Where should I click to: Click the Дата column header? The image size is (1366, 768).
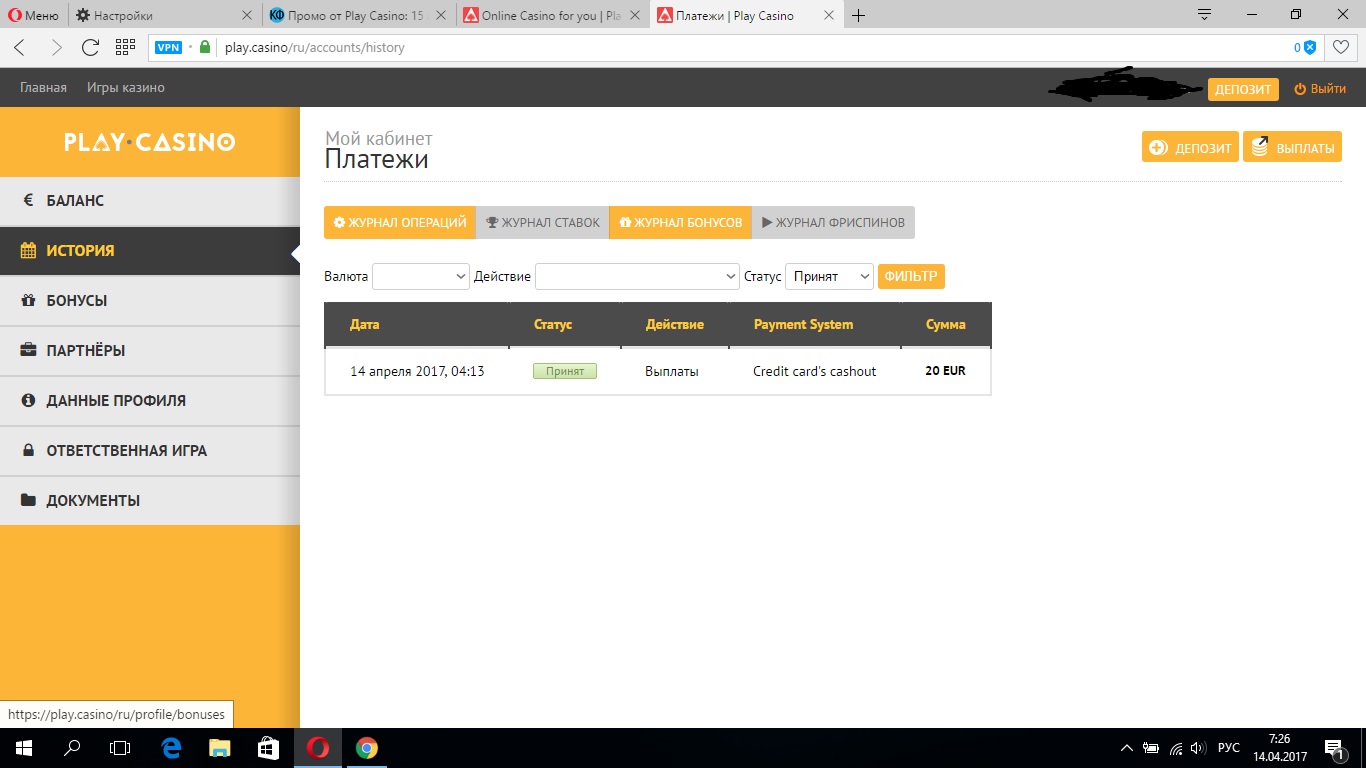coord(364,324)
